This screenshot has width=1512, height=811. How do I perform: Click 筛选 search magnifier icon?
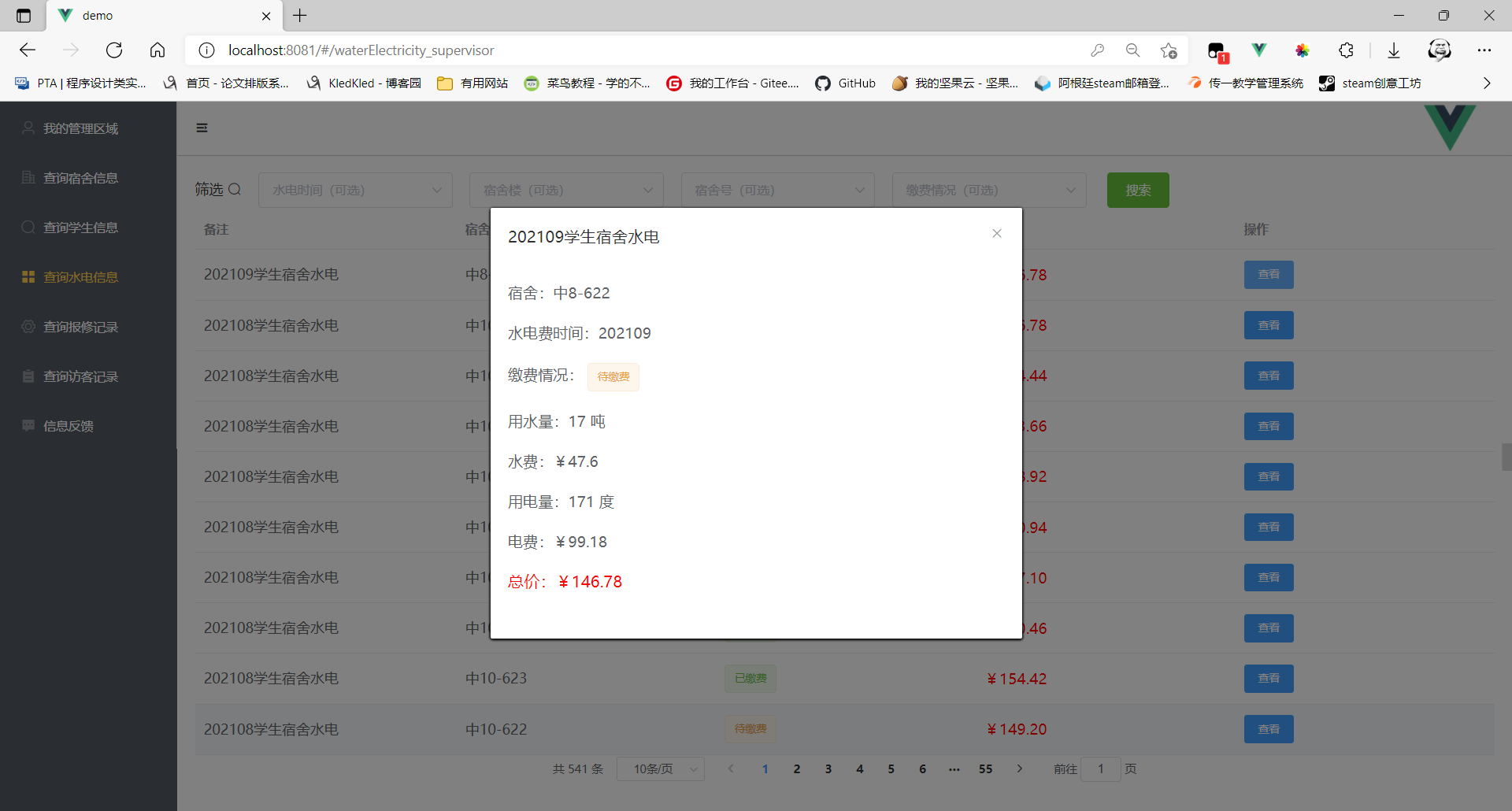(235, 190)
